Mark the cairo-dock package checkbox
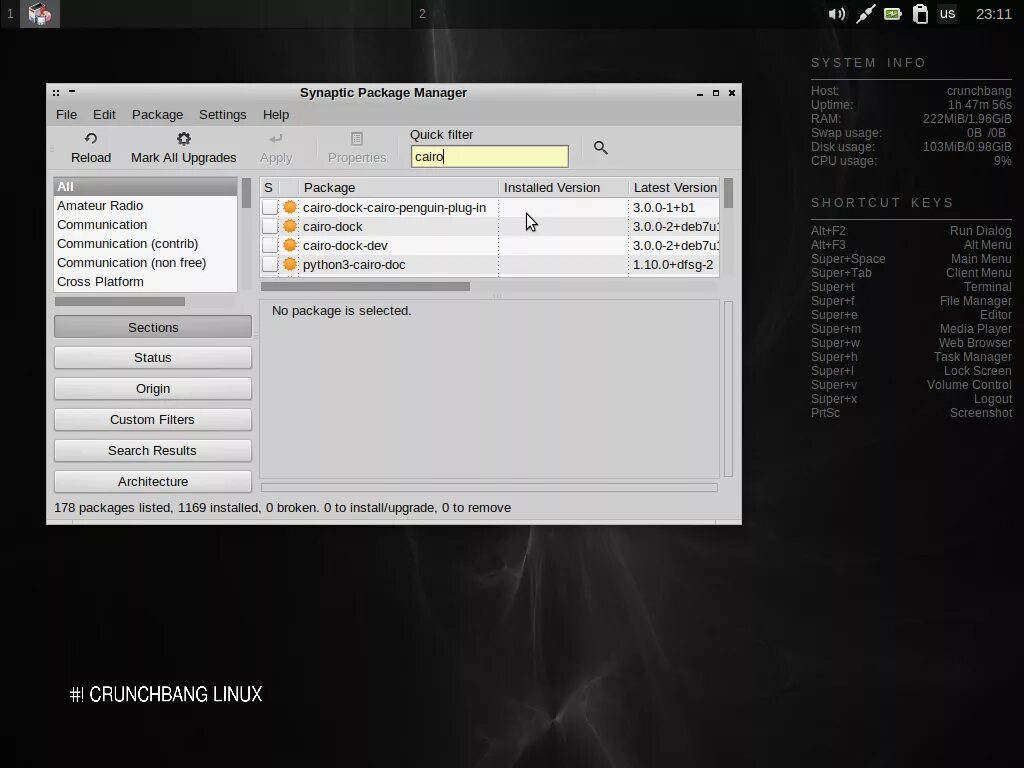The image size is (1024, 768). [x=270, y=226]
